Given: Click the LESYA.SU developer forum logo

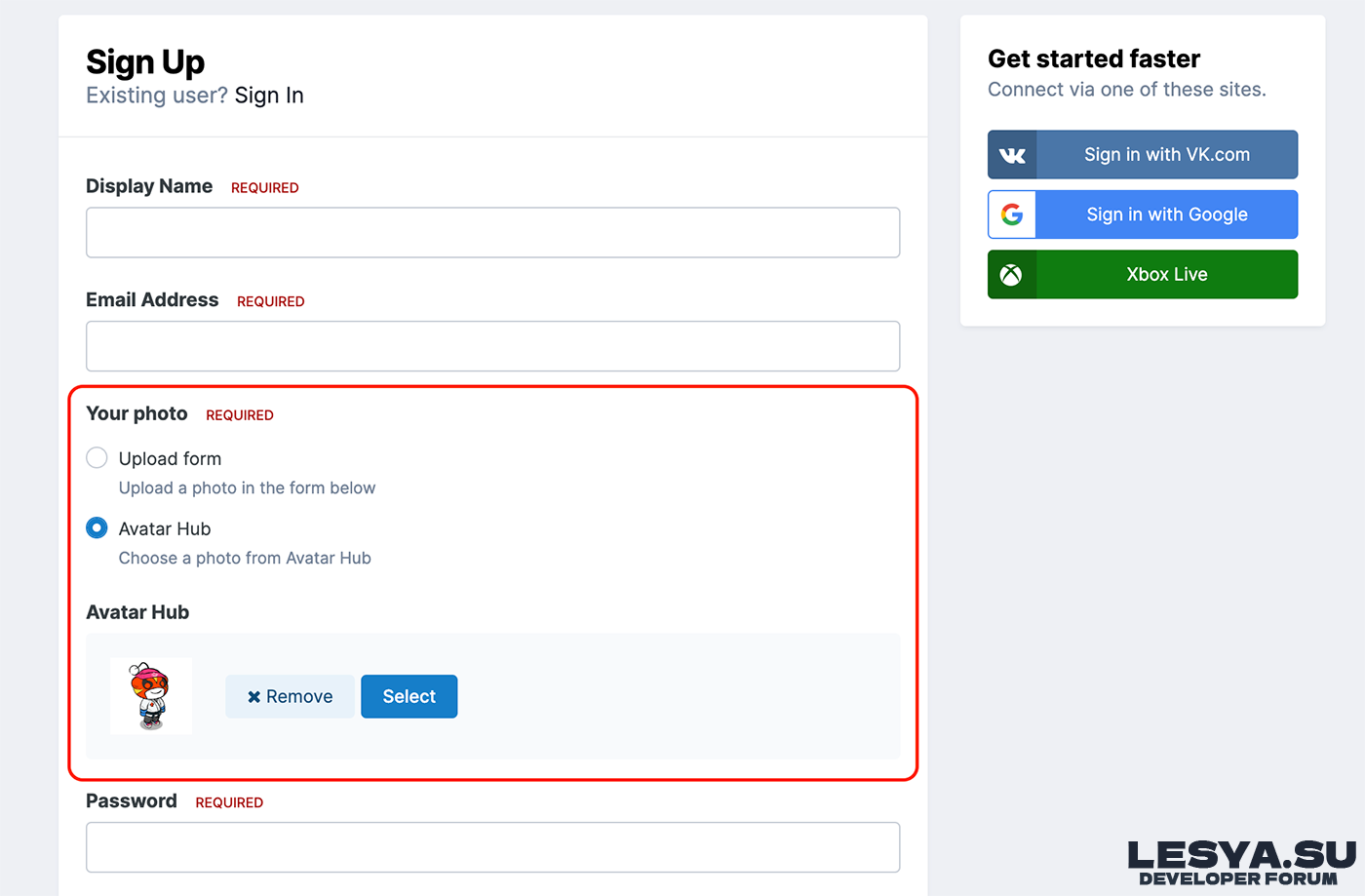Looking at the screenshot, I should [1240, 863].
